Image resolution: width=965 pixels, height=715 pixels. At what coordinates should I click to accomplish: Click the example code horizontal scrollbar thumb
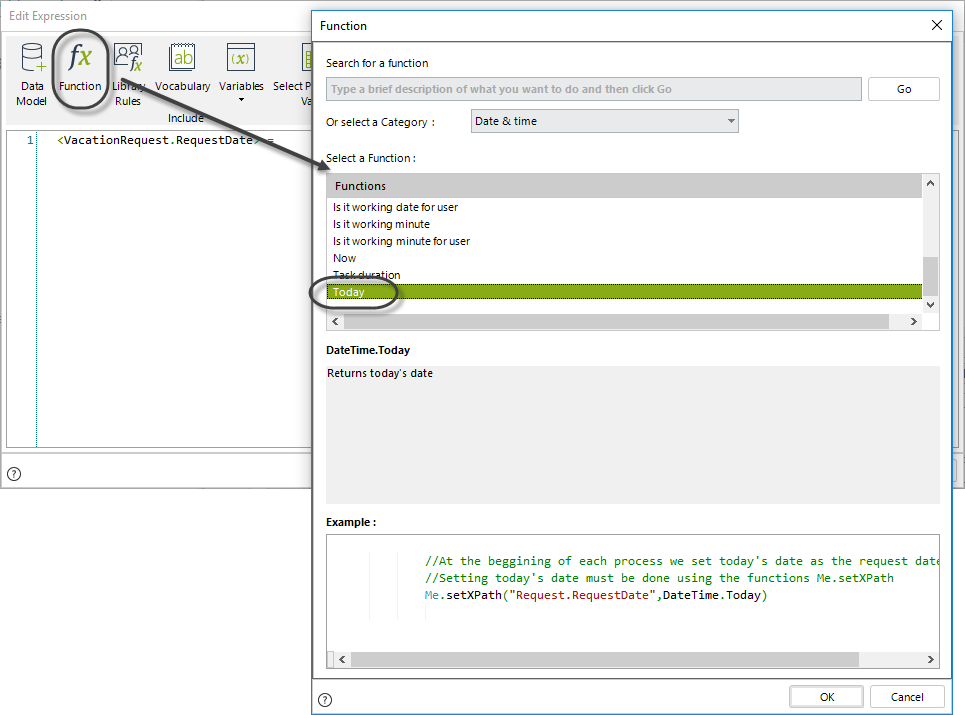(604, 660)
